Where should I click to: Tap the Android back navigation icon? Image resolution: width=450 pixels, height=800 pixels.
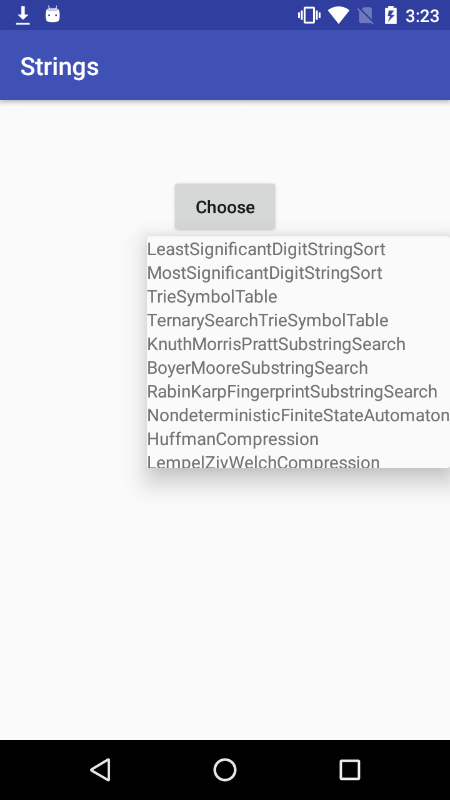click(101, 769)
